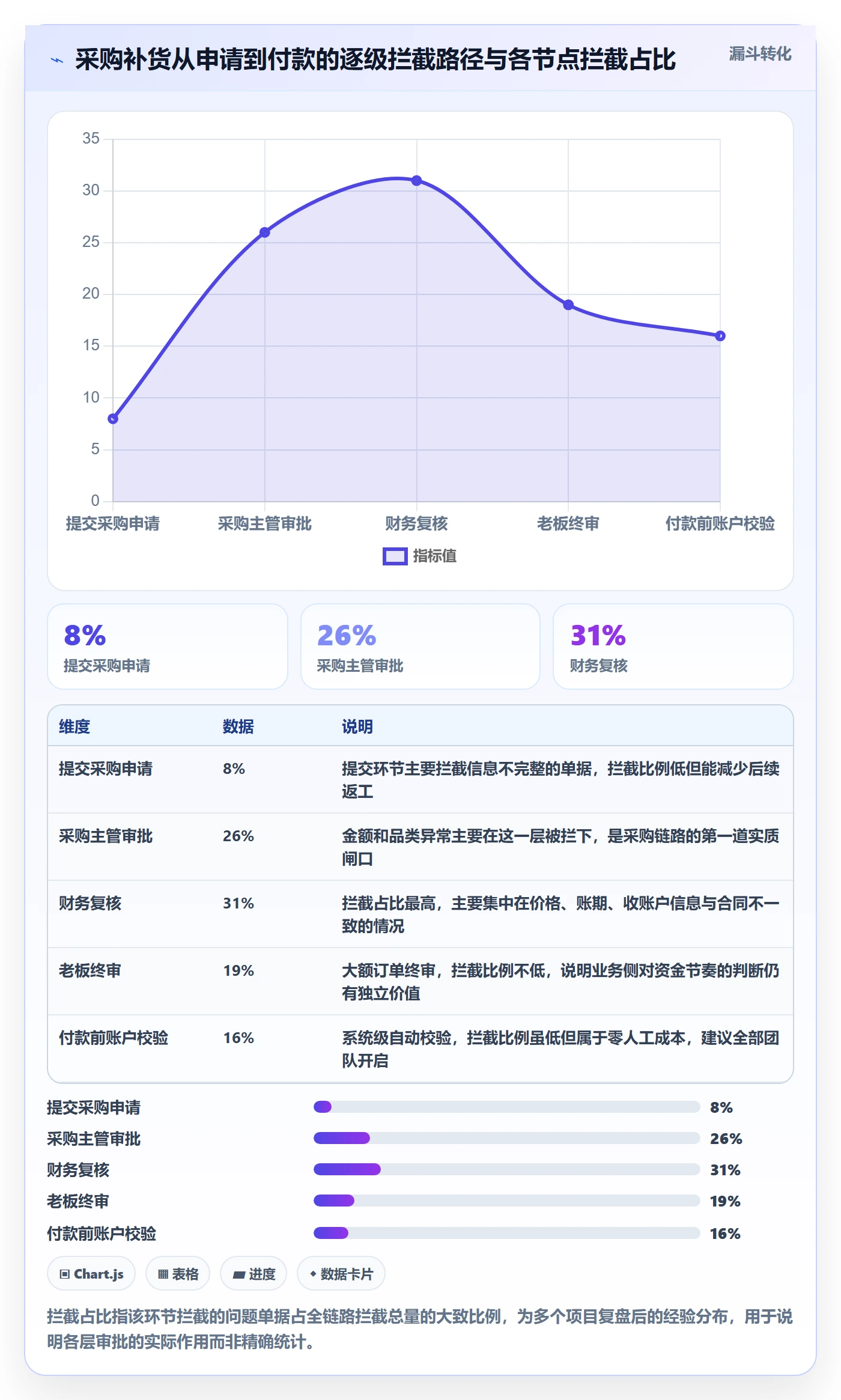This screenshot has height=1400, width=841.
Task: Click table cell 付款前账户校验 in 维度 column
Action: [x=114, y=1038]
